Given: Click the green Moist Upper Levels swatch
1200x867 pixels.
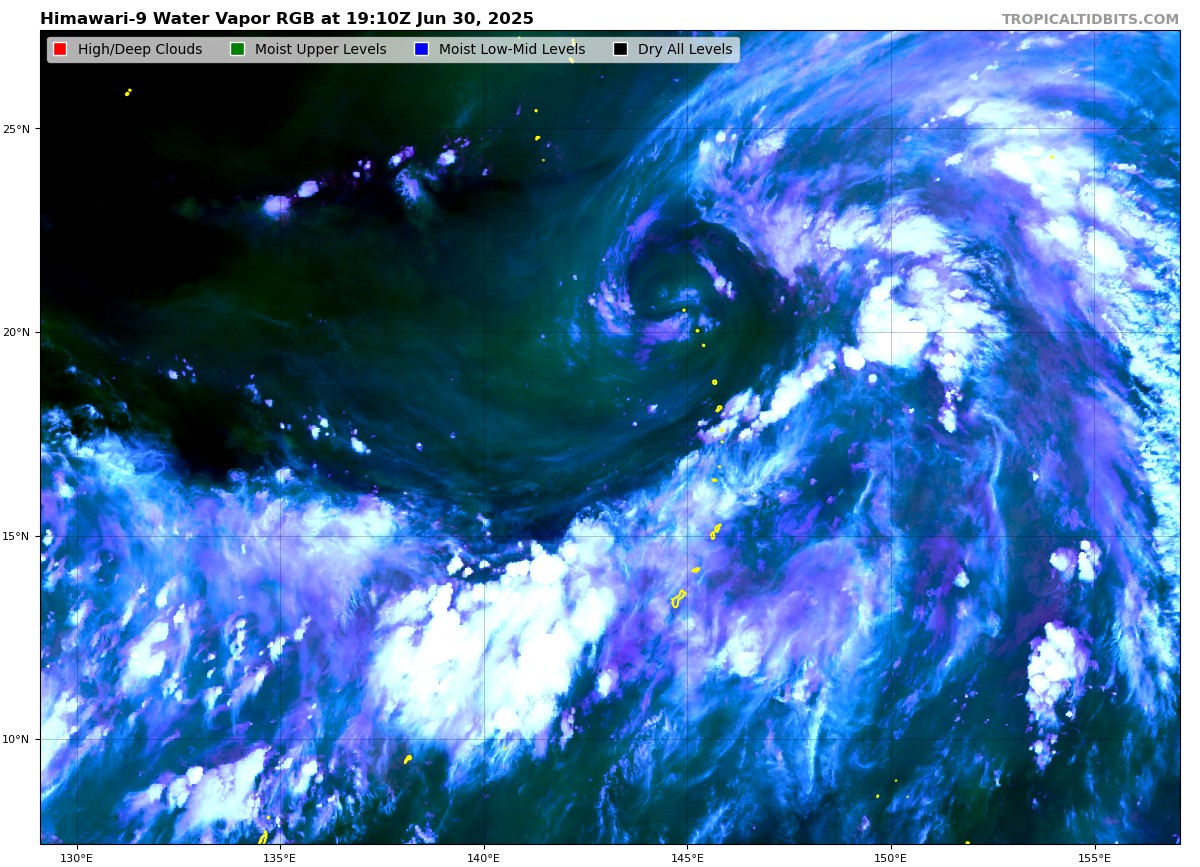Looking at the screenshot, I should [x=237, y=50].
